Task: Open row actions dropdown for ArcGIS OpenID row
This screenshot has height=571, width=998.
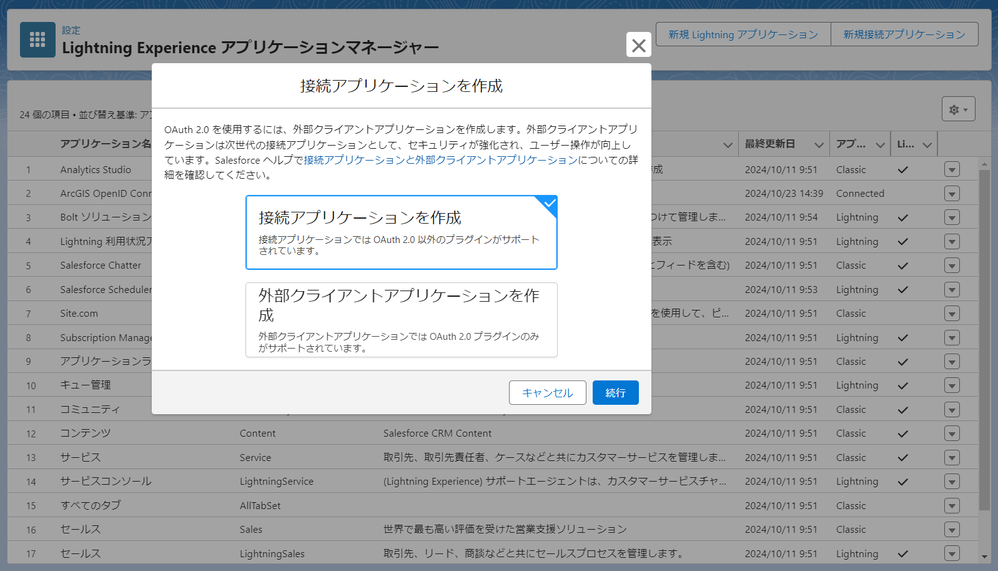Action: pos(952,194)
